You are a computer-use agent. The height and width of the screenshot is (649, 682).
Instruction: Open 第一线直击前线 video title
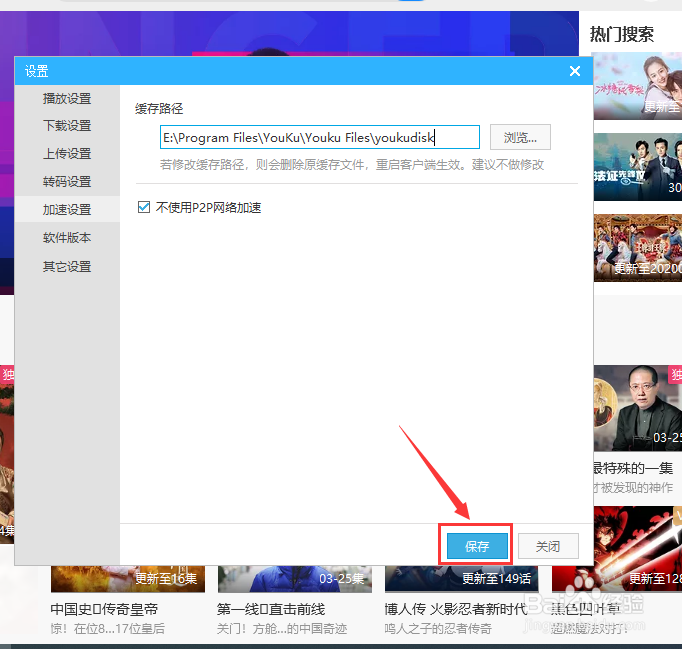click(271, 609)
